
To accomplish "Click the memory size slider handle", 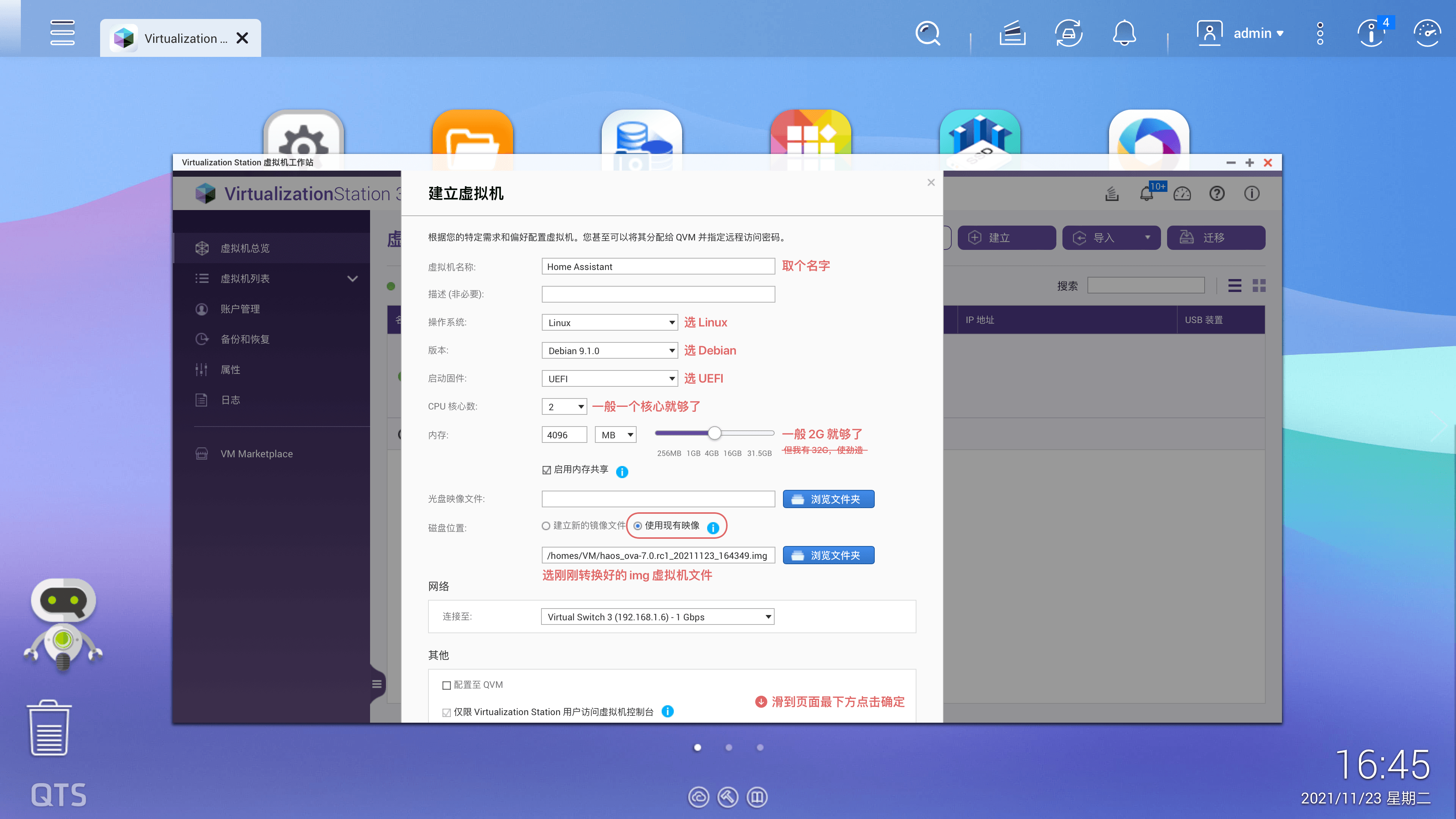I will point(714,433).
